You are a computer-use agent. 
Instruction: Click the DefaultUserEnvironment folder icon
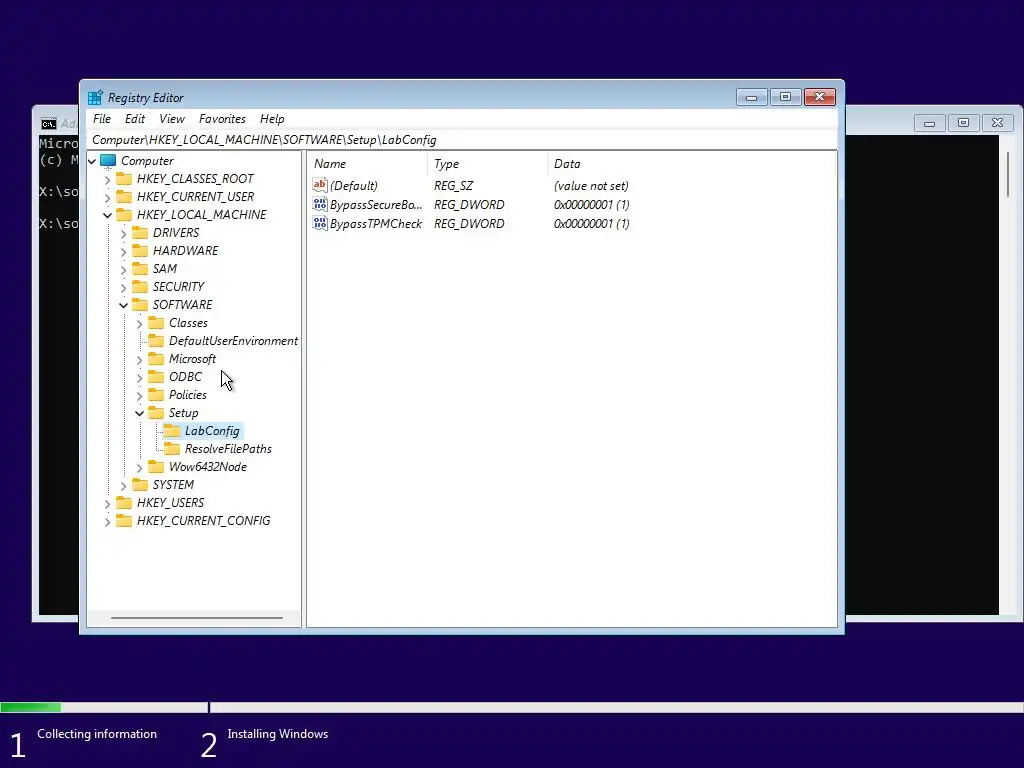pyautogui.click(x=156, y=340)
